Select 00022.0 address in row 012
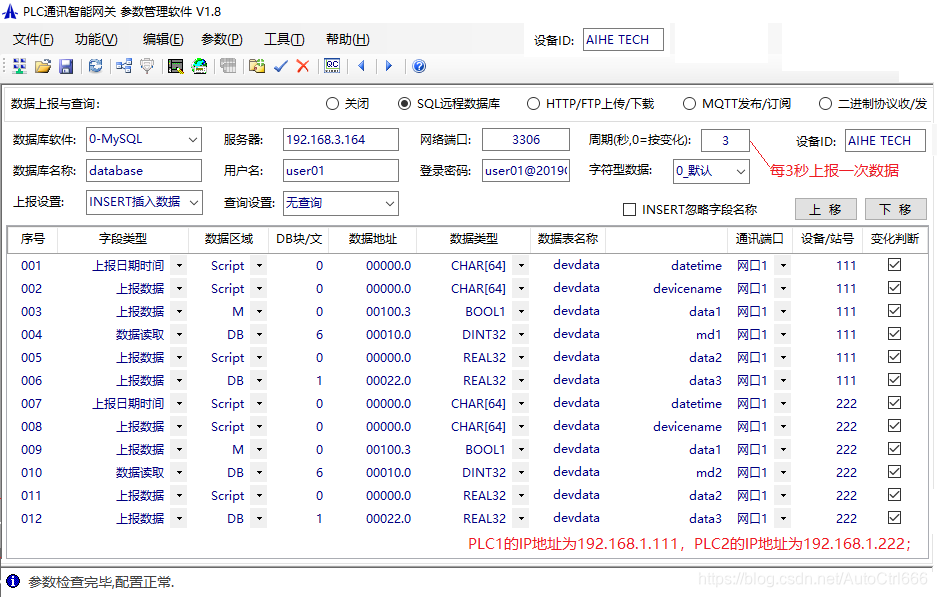This screenshot has height=597, width=937. (x=388, y=519)
